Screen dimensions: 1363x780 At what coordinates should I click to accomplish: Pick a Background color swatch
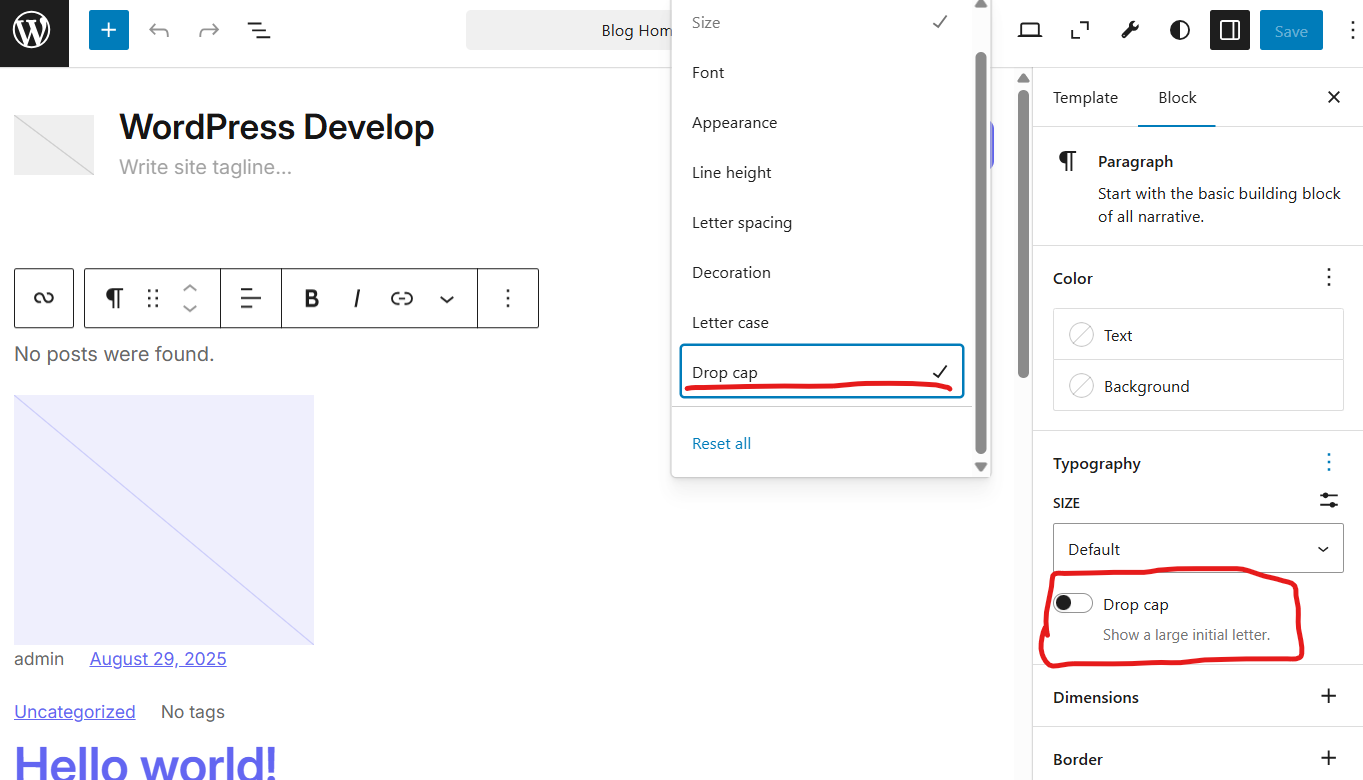pyautogui.click(x=1198, y=386)
